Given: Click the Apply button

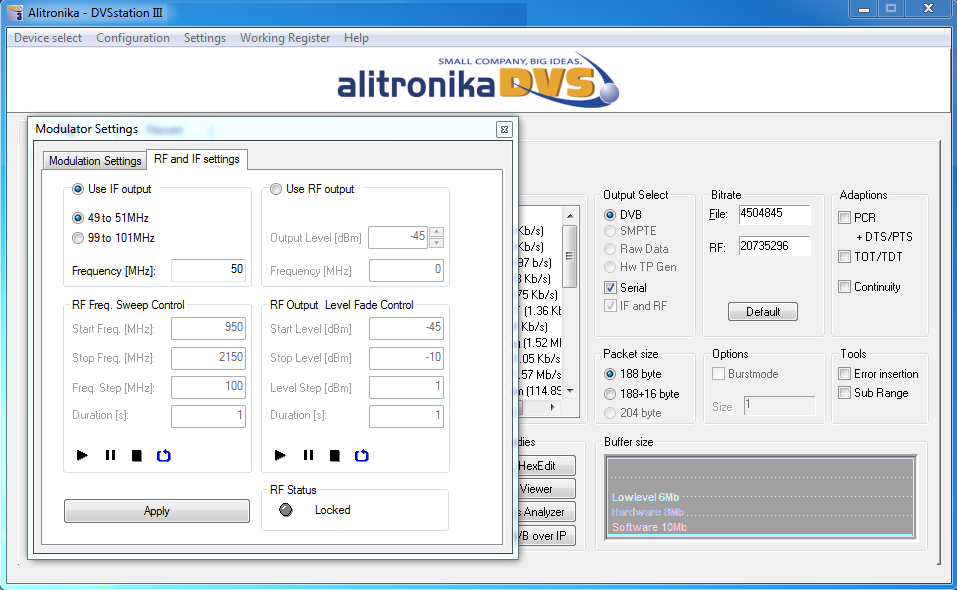Looking at the screenshot, I should pyautogui.click(x=157, y=511).
